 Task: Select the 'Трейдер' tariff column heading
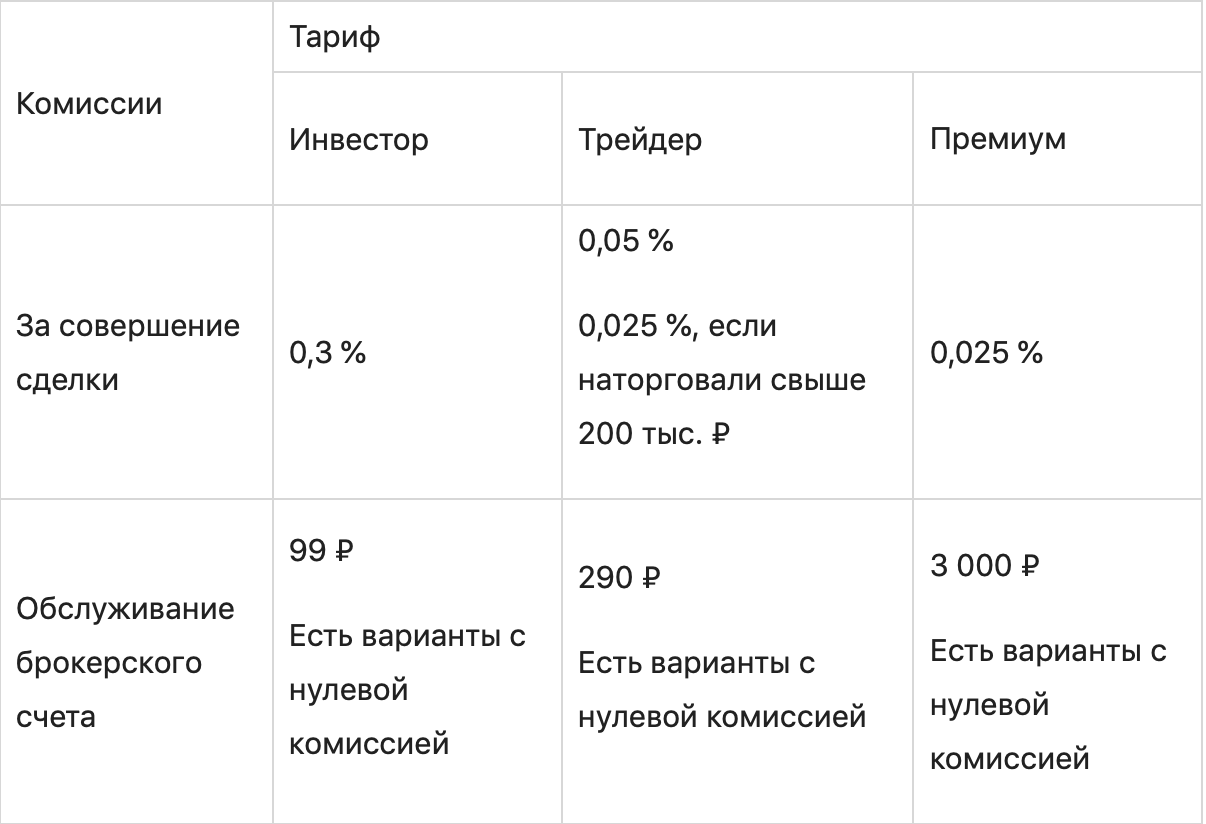click(640, 139)
